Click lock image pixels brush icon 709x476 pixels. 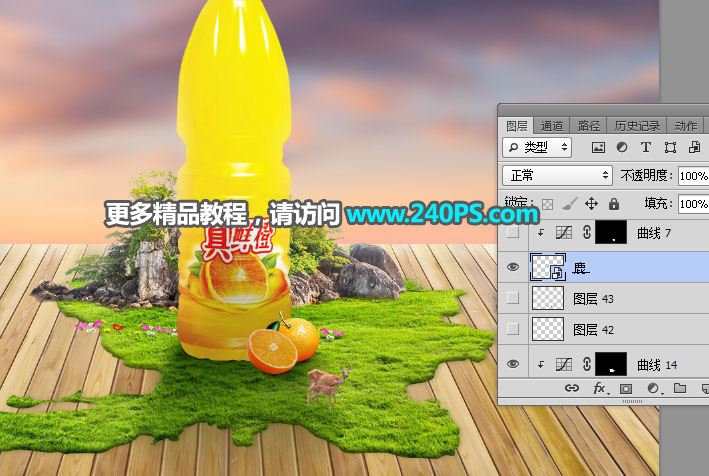(569, 204)
